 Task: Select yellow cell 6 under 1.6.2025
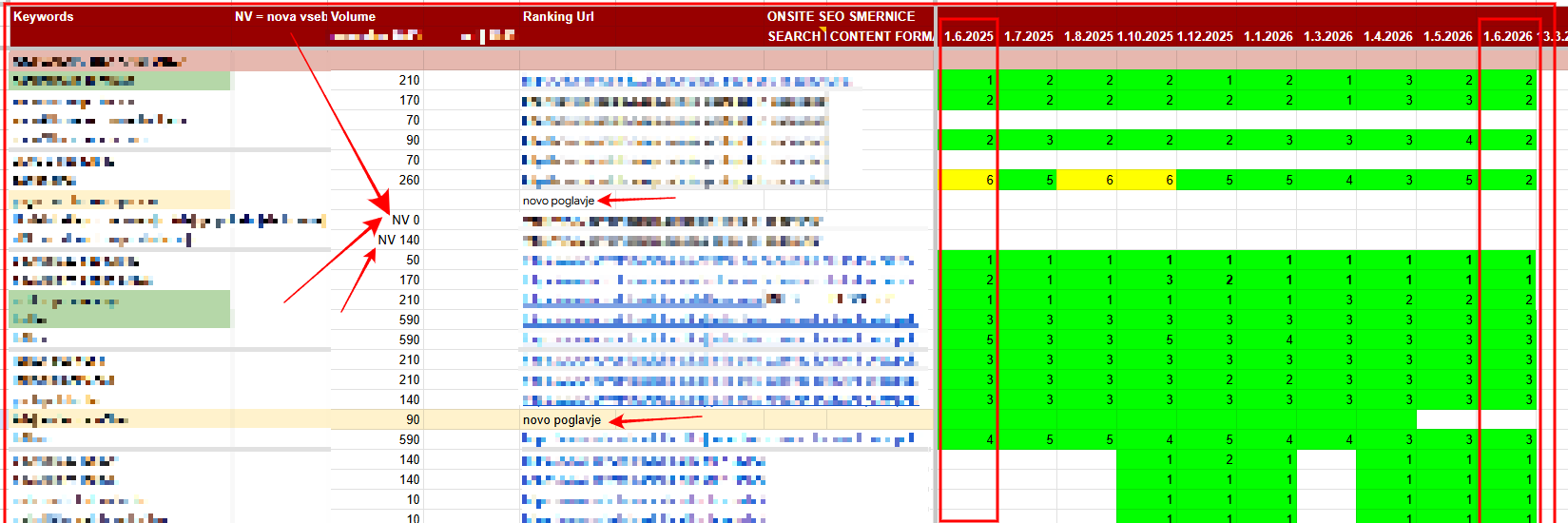968,180
